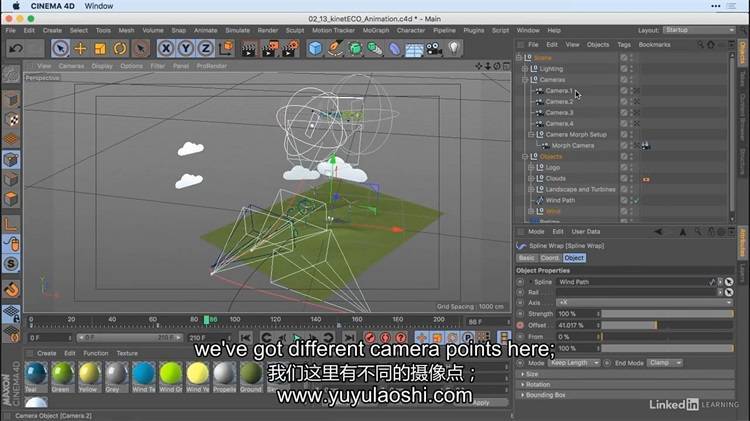The image size is (750, 421).
Task: Toggle visibility dot for Clouds
Action: 631,178
